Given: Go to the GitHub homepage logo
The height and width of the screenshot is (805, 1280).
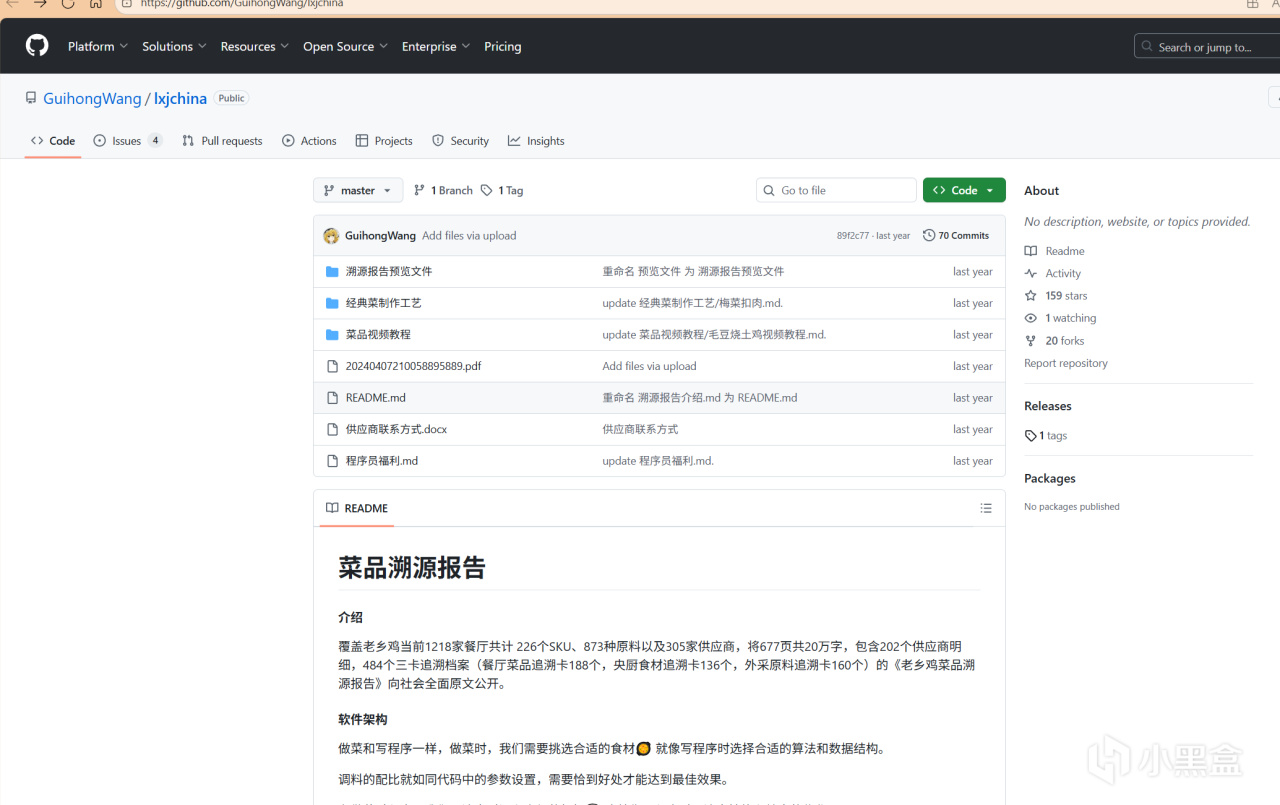Looking at the screenshot, I should click(x=37, y=46).
